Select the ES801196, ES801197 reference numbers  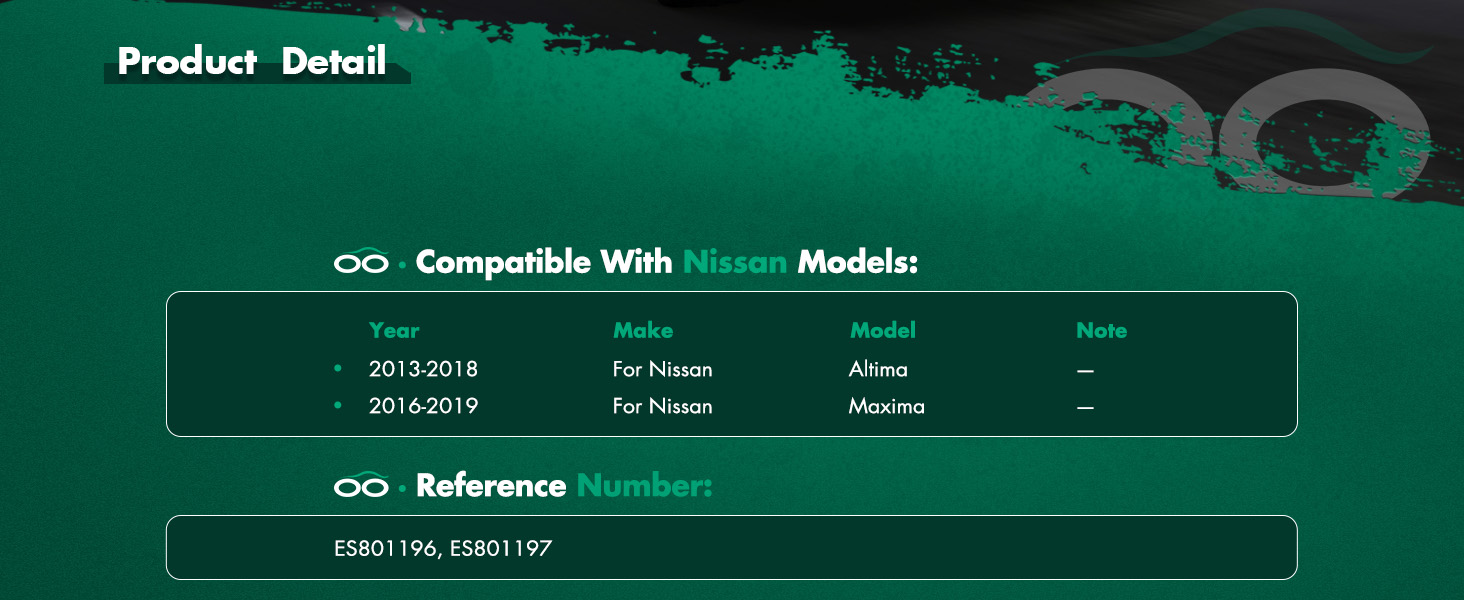click(443, 547)
